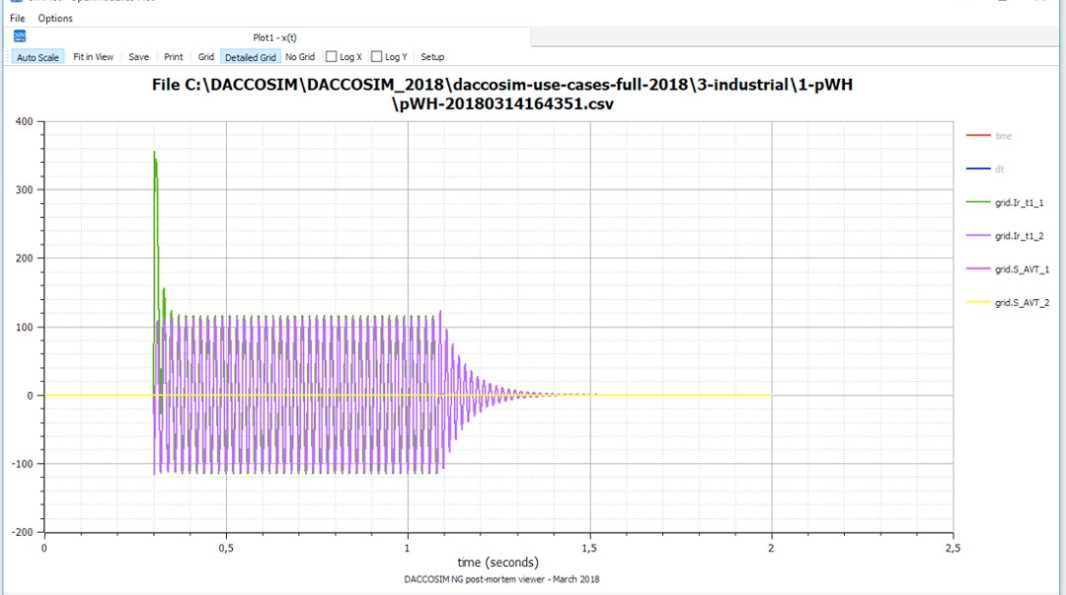Open plot Setup dialog
This screenshot has height=595, width=1066.
point(432,57)
